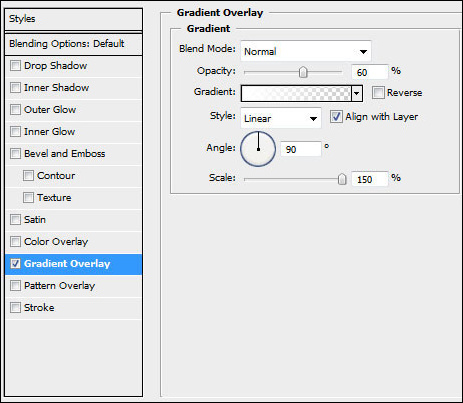Uncheck Align with Layer
The height and width of the screenshot is (403, 463).
tap(336, 117)
